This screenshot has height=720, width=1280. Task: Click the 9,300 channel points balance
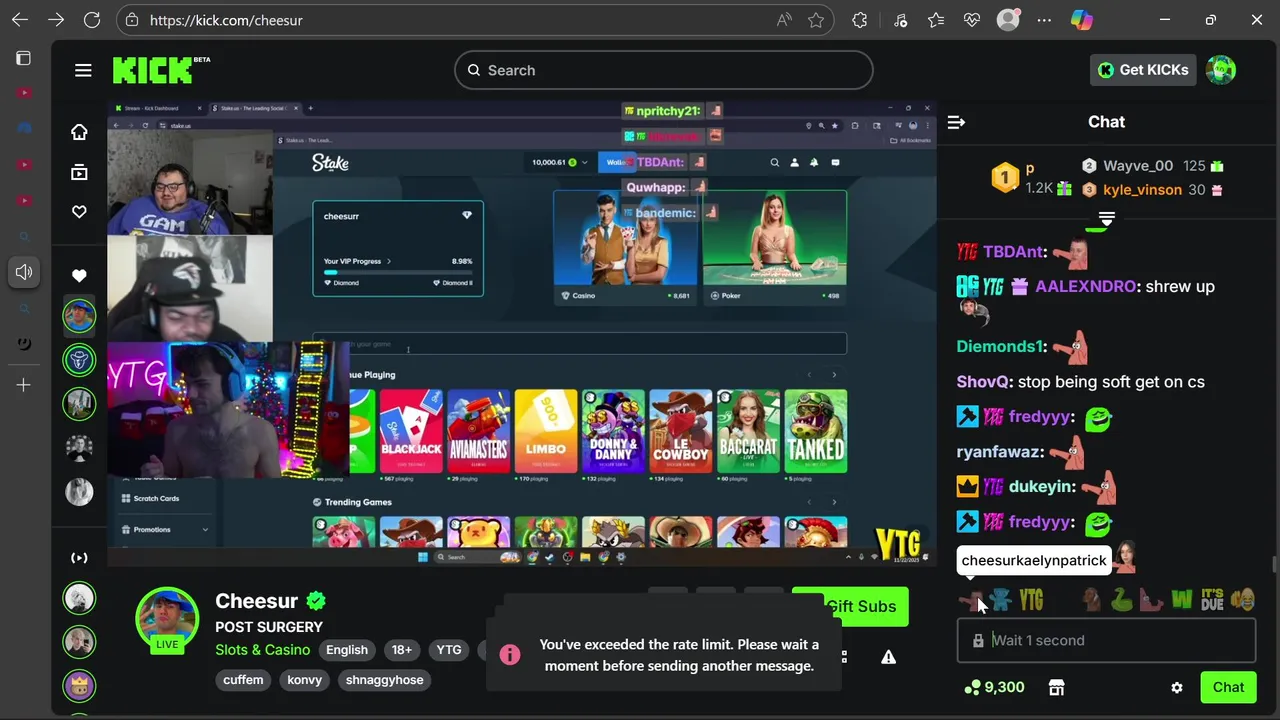coord(994,687)
